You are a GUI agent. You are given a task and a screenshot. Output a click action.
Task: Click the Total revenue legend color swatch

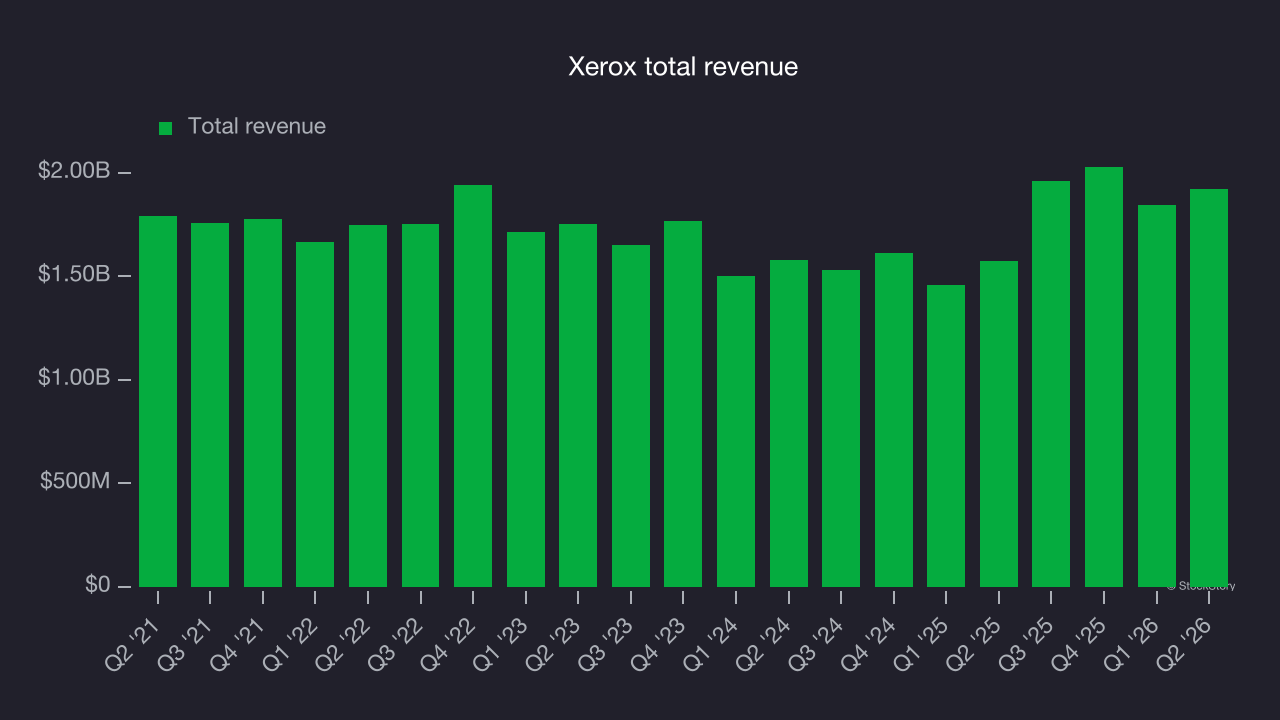tap(166, 128)
